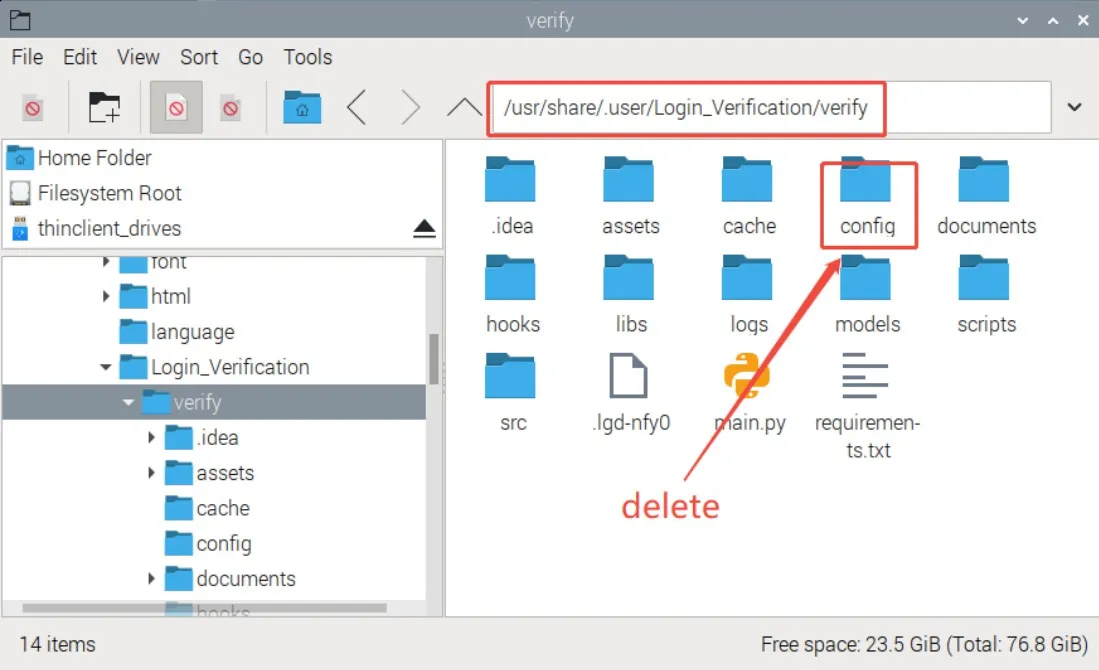Expand the documents folder in tree
Image resolution: width=1099 pixels, height=670 pixels.
coord(151,579)
